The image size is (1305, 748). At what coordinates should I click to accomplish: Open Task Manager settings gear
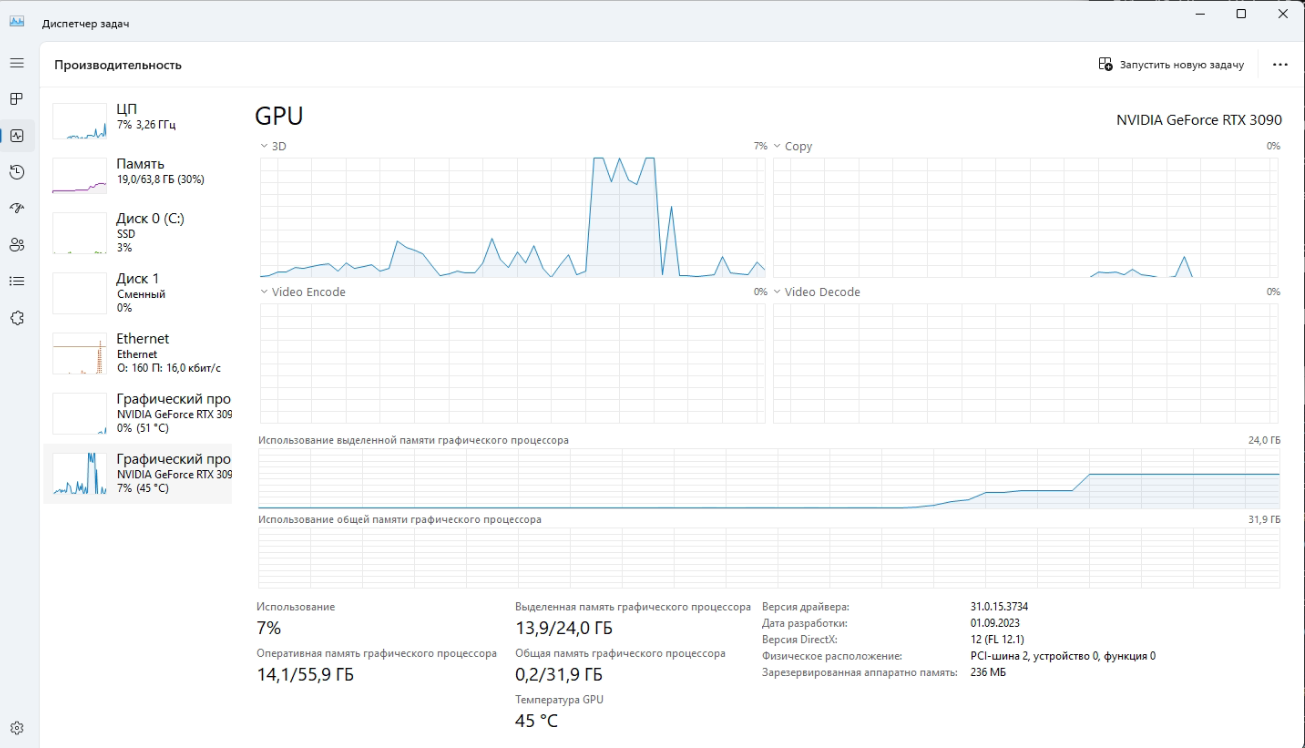click(x=16, y=727)
